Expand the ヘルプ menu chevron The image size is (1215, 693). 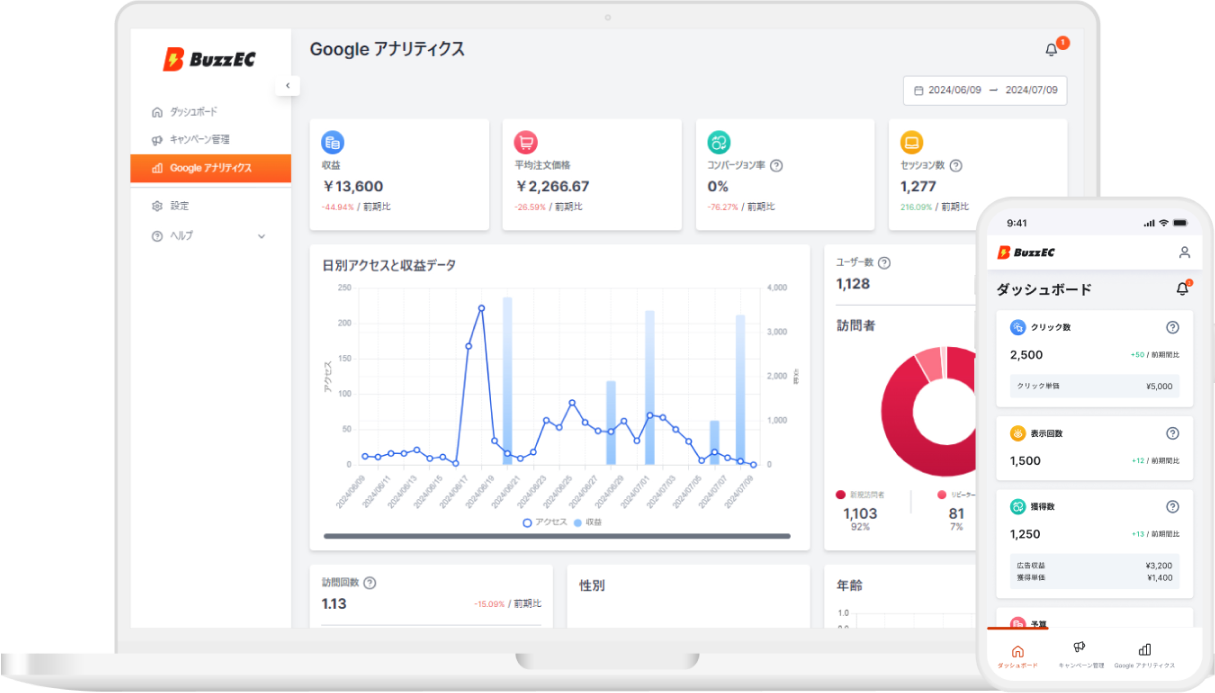(262, 236)
